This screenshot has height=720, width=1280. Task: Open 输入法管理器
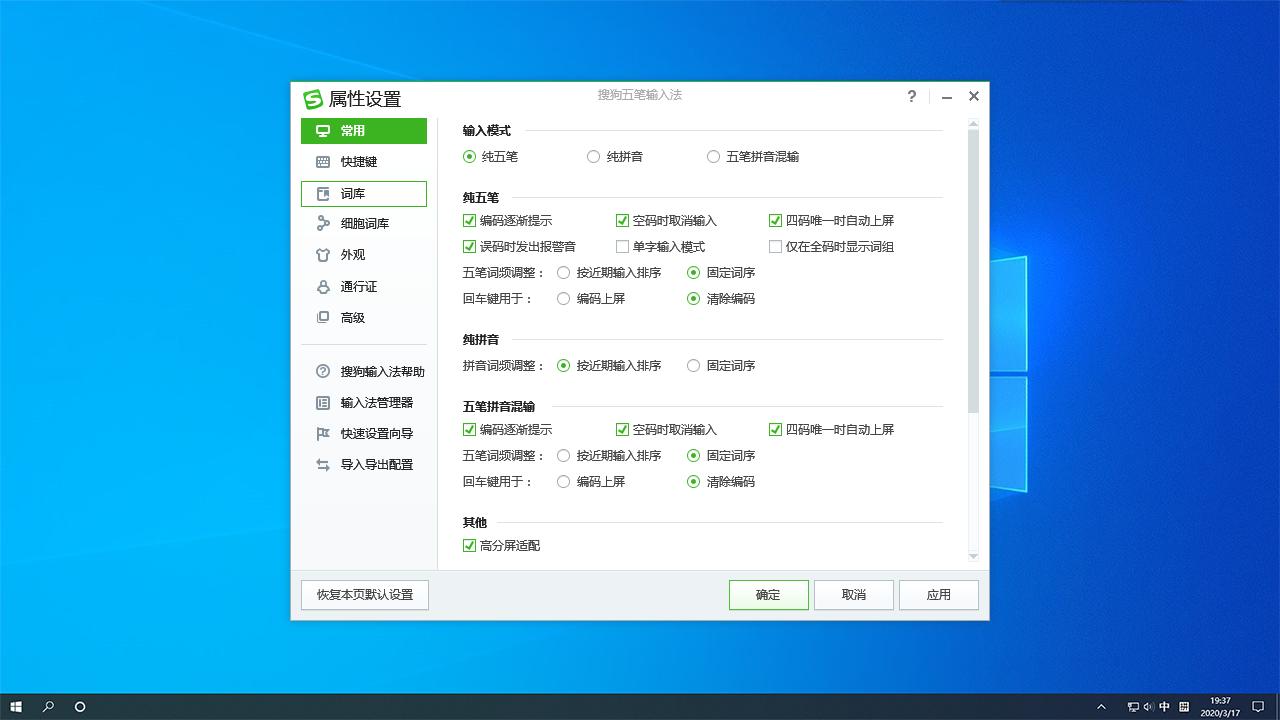(376, 403)
